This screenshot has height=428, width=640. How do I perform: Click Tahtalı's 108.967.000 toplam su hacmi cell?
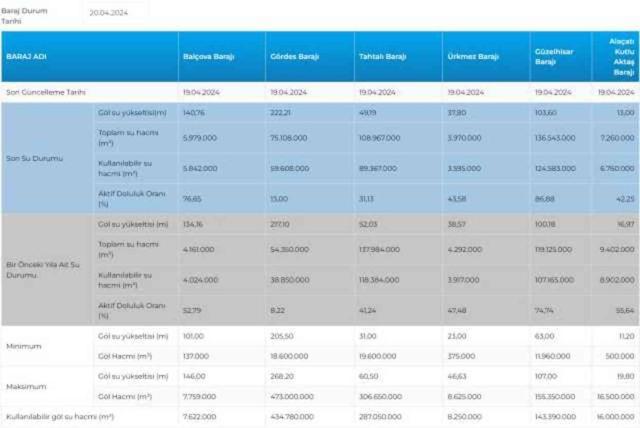point(380,136)
